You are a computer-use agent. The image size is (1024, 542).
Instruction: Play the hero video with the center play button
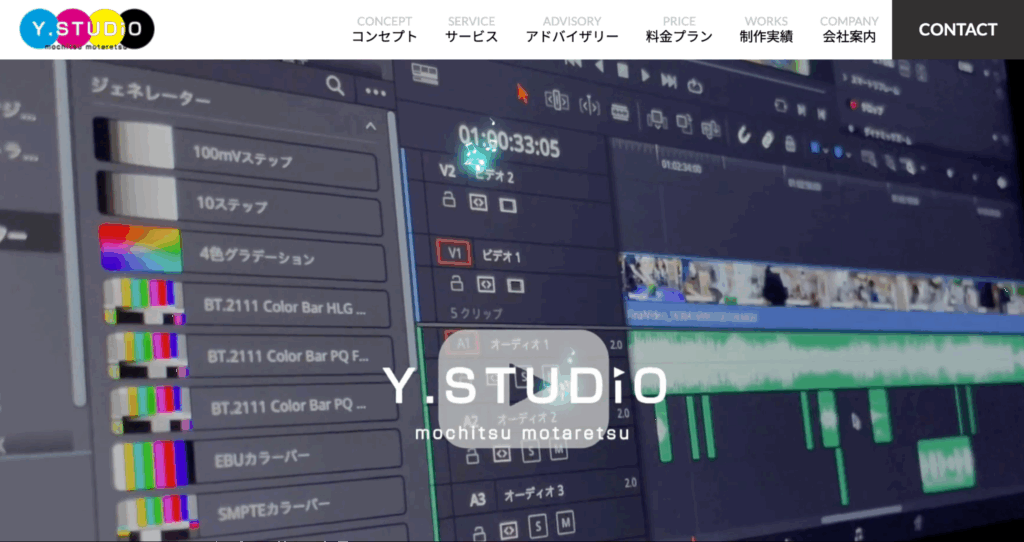[524, 389]
